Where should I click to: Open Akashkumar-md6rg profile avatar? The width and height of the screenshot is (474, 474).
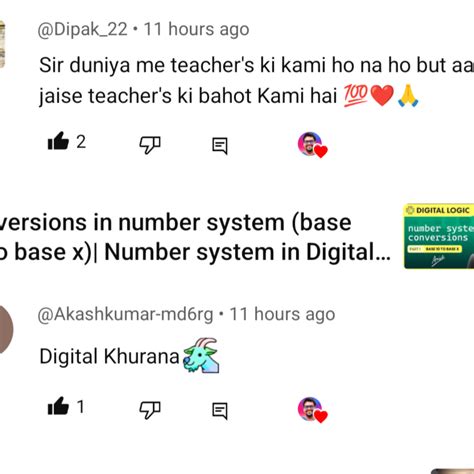[x=6, y=329]
